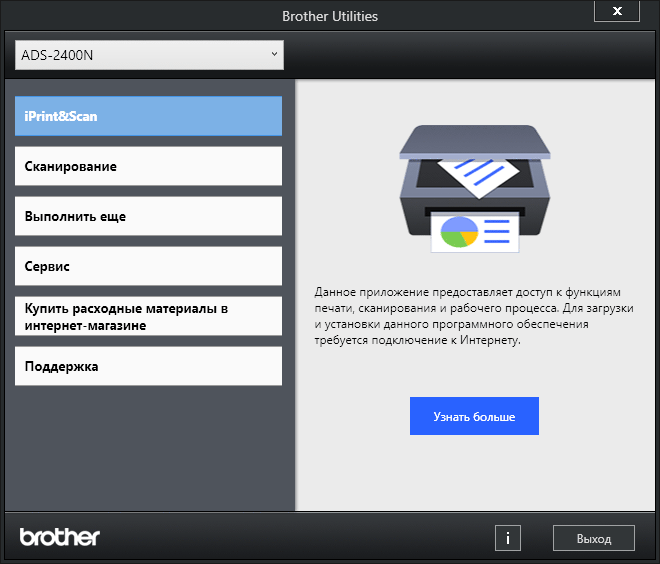Click the iPrint&Scan printer illustration

pyautogui.click(x=475, y=189)
